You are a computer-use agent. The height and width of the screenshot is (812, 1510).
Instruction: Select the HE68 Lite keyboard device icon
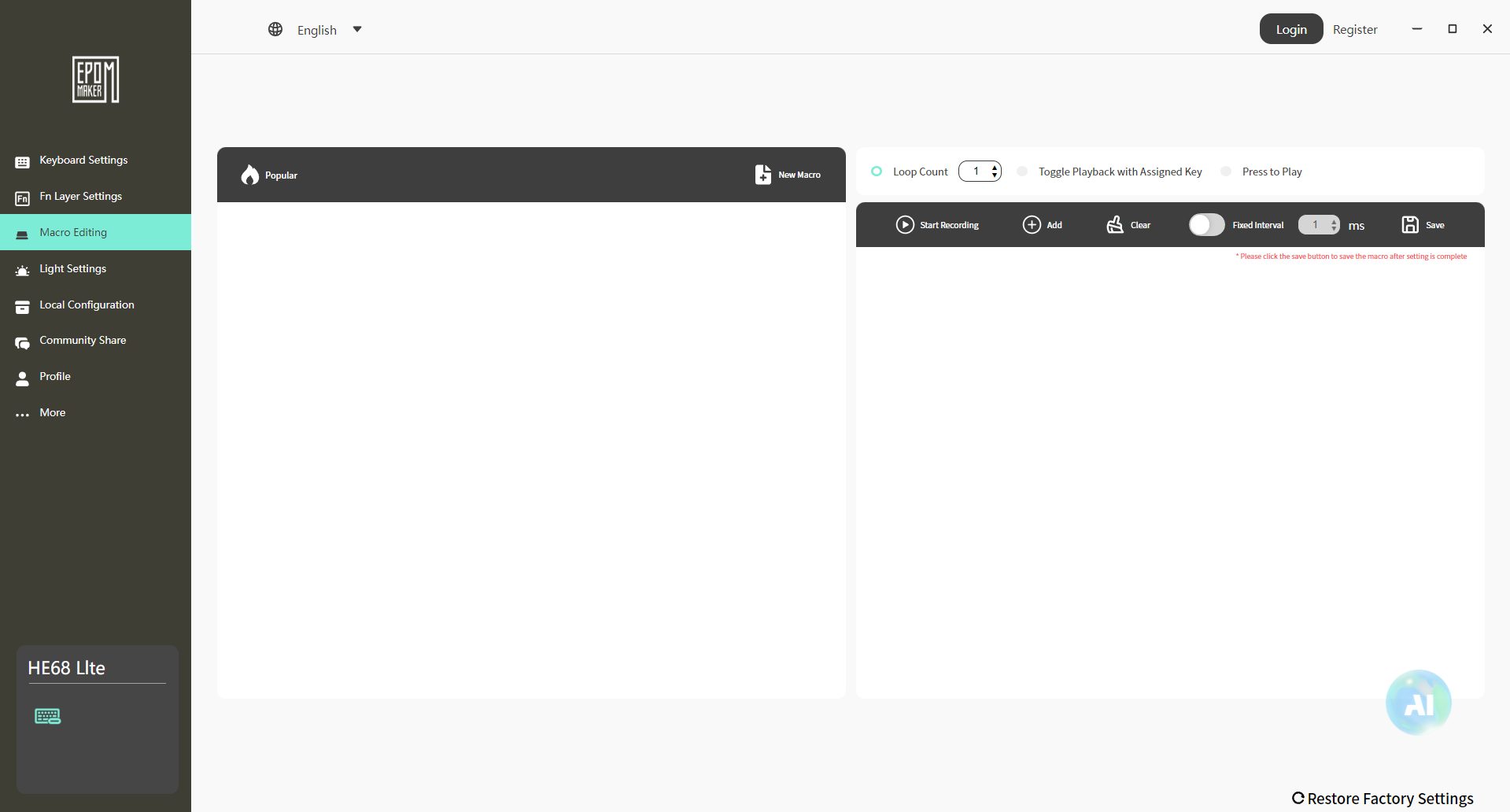48,716
